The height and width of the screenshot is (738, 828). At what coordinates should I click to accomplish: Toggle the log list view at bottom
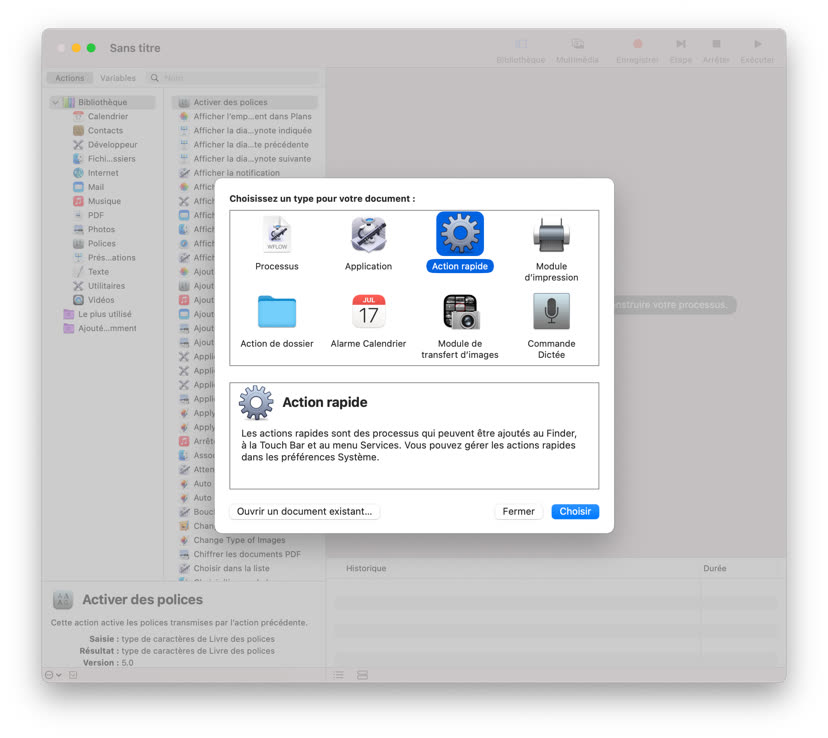[x=338, y=675]
